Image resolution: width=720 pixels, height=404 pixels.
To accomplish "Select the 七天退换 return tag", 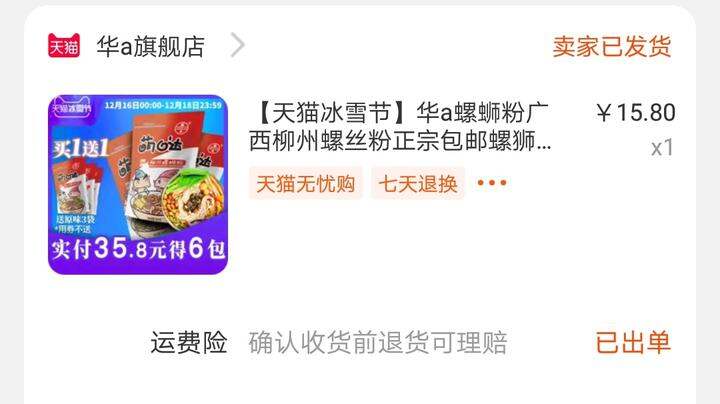I will (418, 184).
